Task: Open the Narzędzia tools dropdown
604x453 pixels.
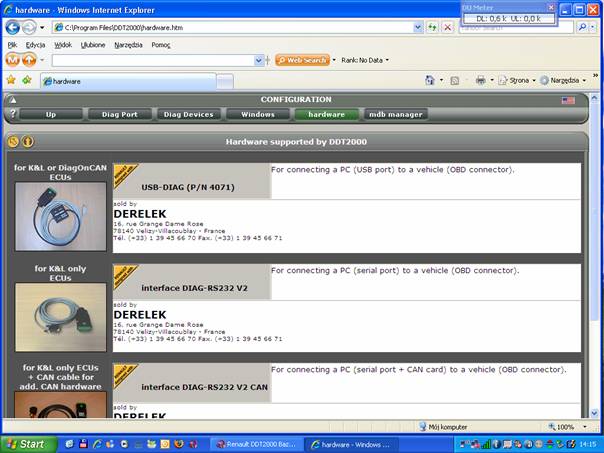Action: pyautogui.click(x=584, y=81)
